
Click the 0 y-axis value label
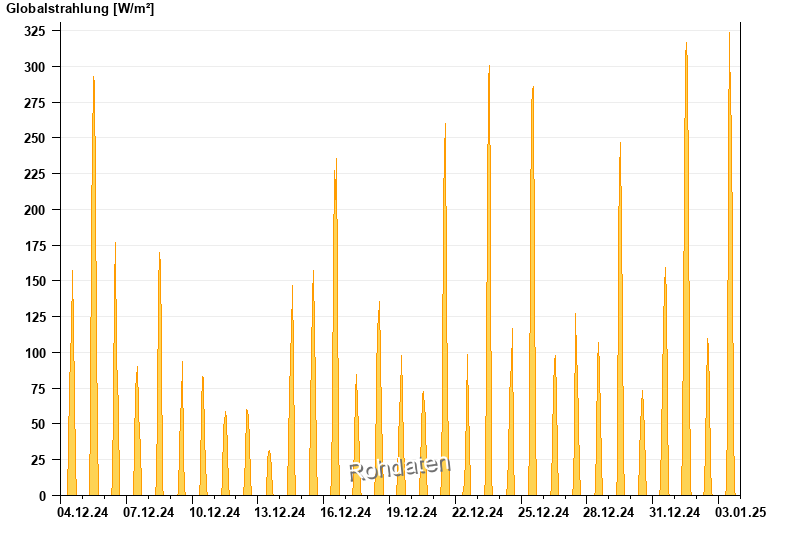coord(42,496)
